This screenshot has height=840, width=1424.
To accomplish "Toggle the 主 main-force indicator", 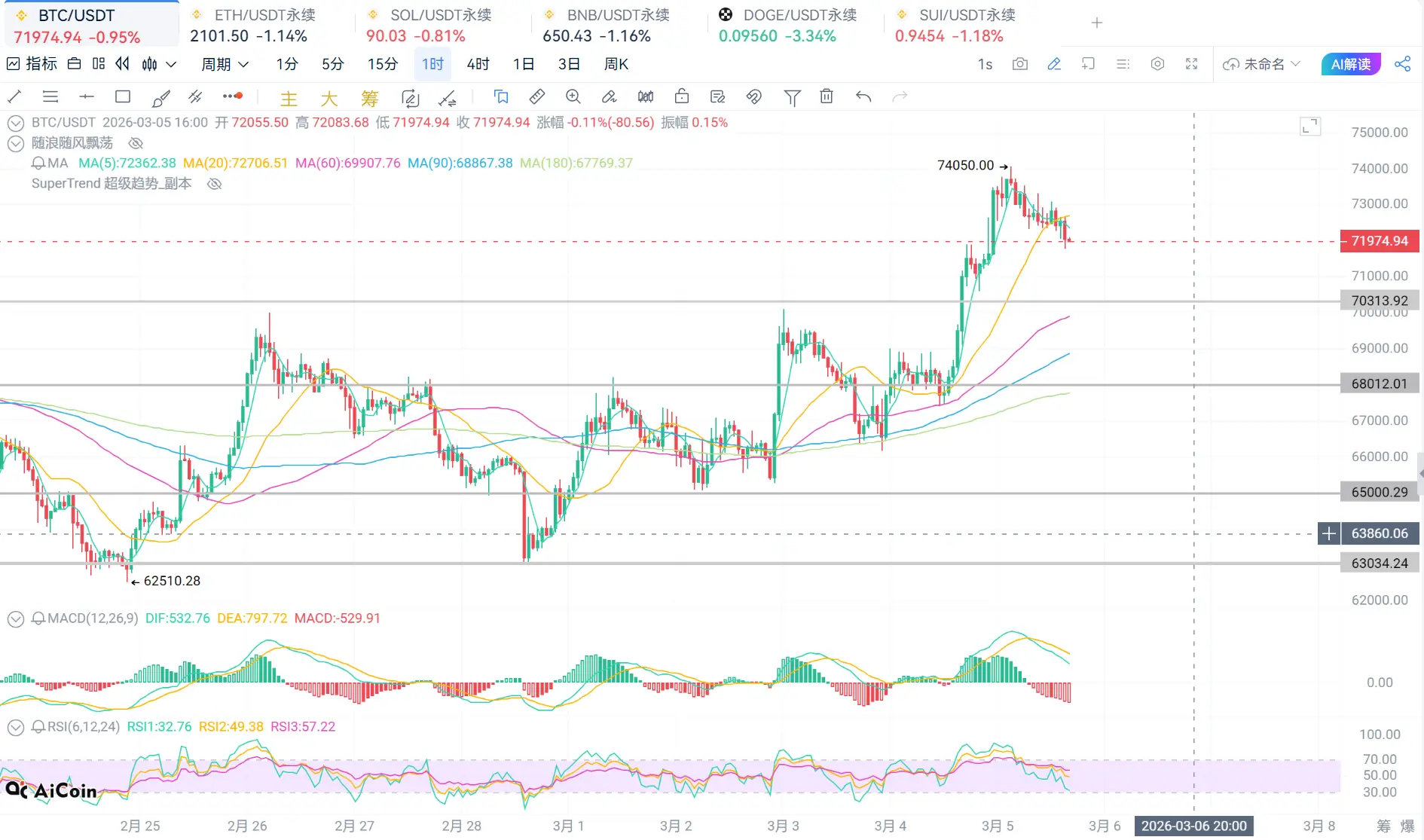I will tap(289, 99).
